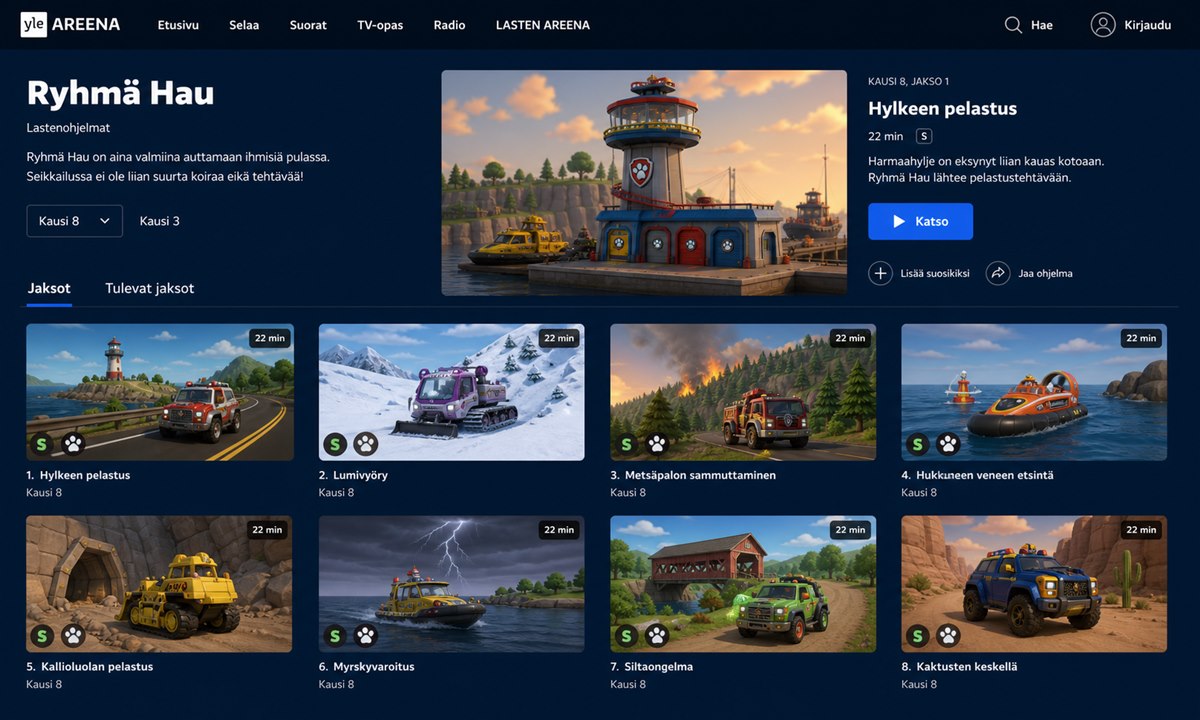Click paw icon on Siltaongelma thumbnail
Viewport: 1200px width, 720px height.
click(x=657, y=634)
